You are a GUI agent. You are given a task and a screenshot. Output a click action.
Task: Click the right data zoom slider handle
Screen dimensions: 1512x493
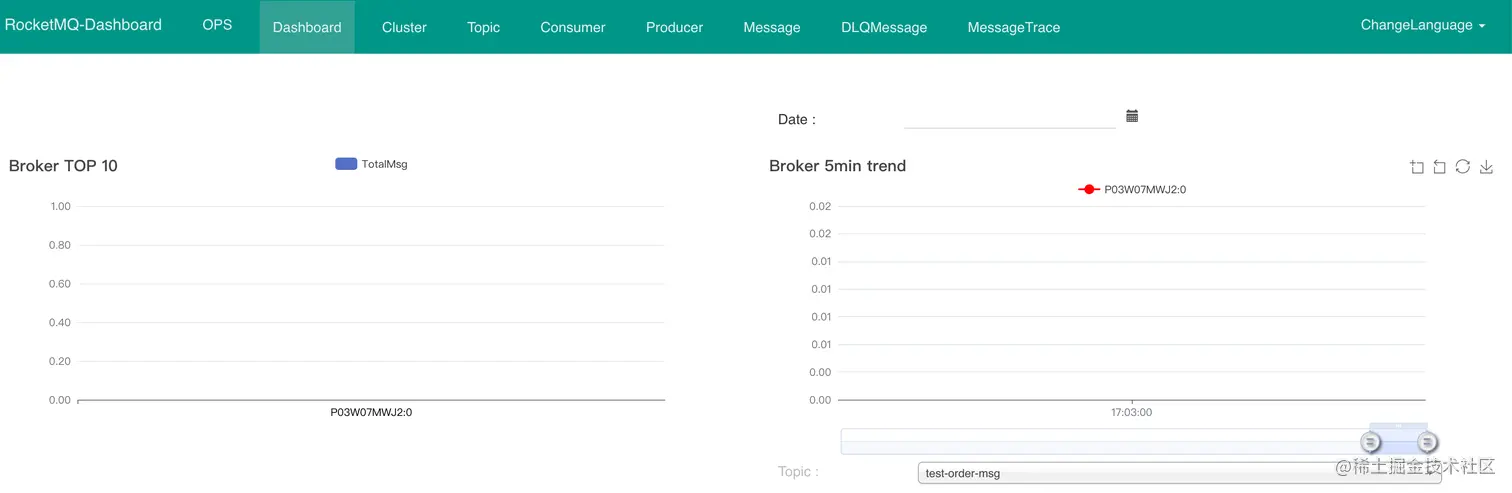coord(1428,442)
